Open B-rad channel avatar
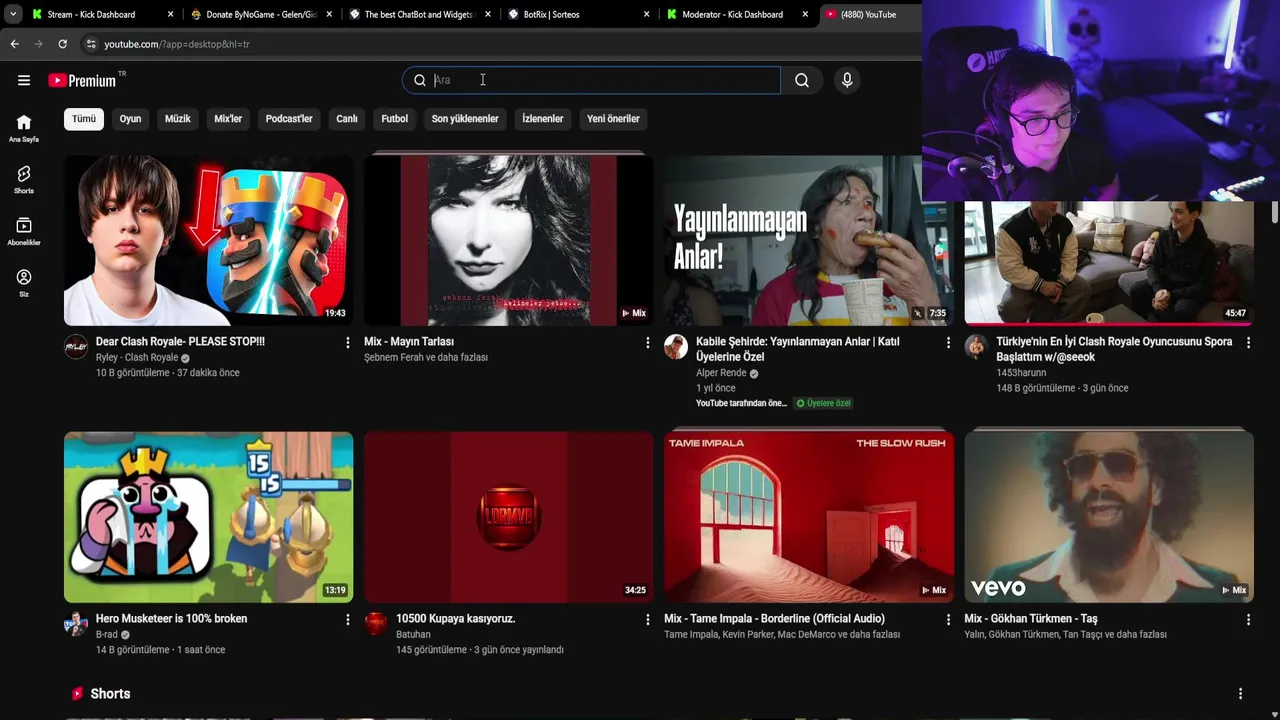The image size is (1280, 720). (x=76, y=623)
